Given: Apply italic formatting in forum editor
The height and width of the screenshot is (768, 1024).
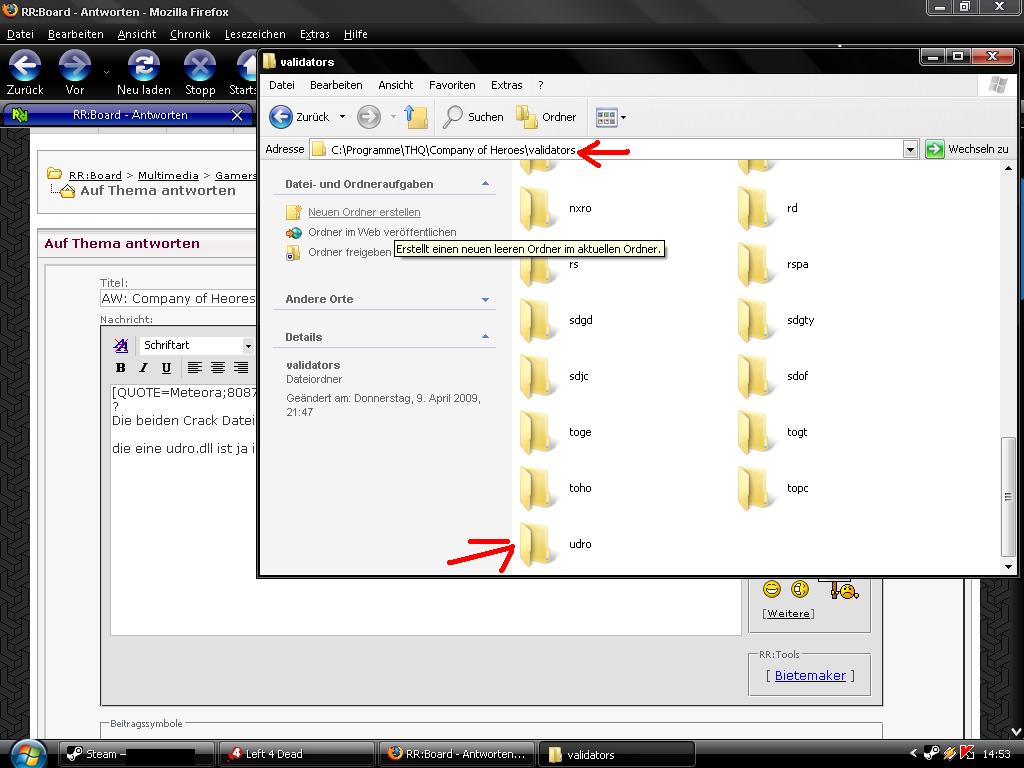Looking at the screenshot, I should pyautogui.click(x=144, y=368).
